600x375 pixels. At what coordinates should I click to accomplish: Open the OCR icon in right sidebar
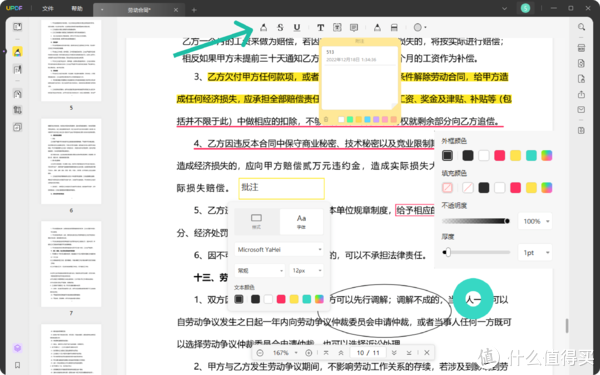581,48
